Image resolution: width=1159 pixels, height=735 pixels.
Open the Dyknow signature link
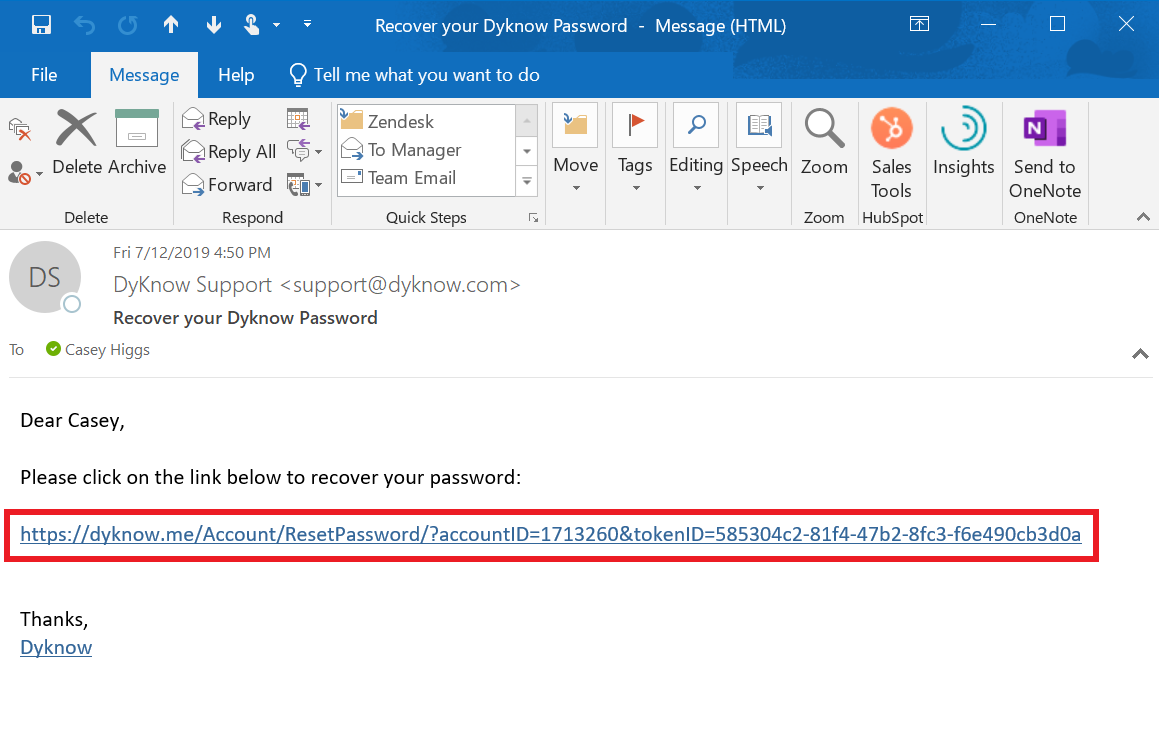(56, 647)
